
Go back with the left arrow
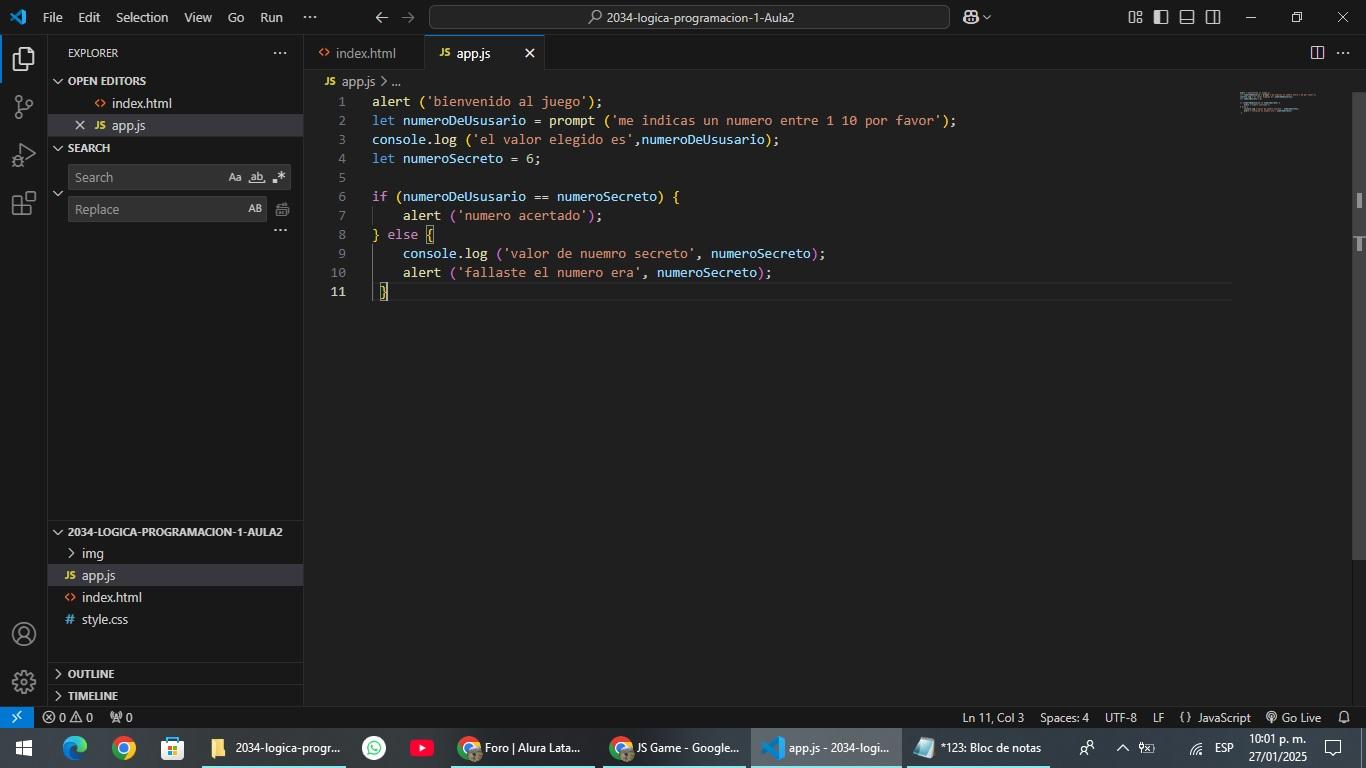pyautogui.click(x=381, y=17)
